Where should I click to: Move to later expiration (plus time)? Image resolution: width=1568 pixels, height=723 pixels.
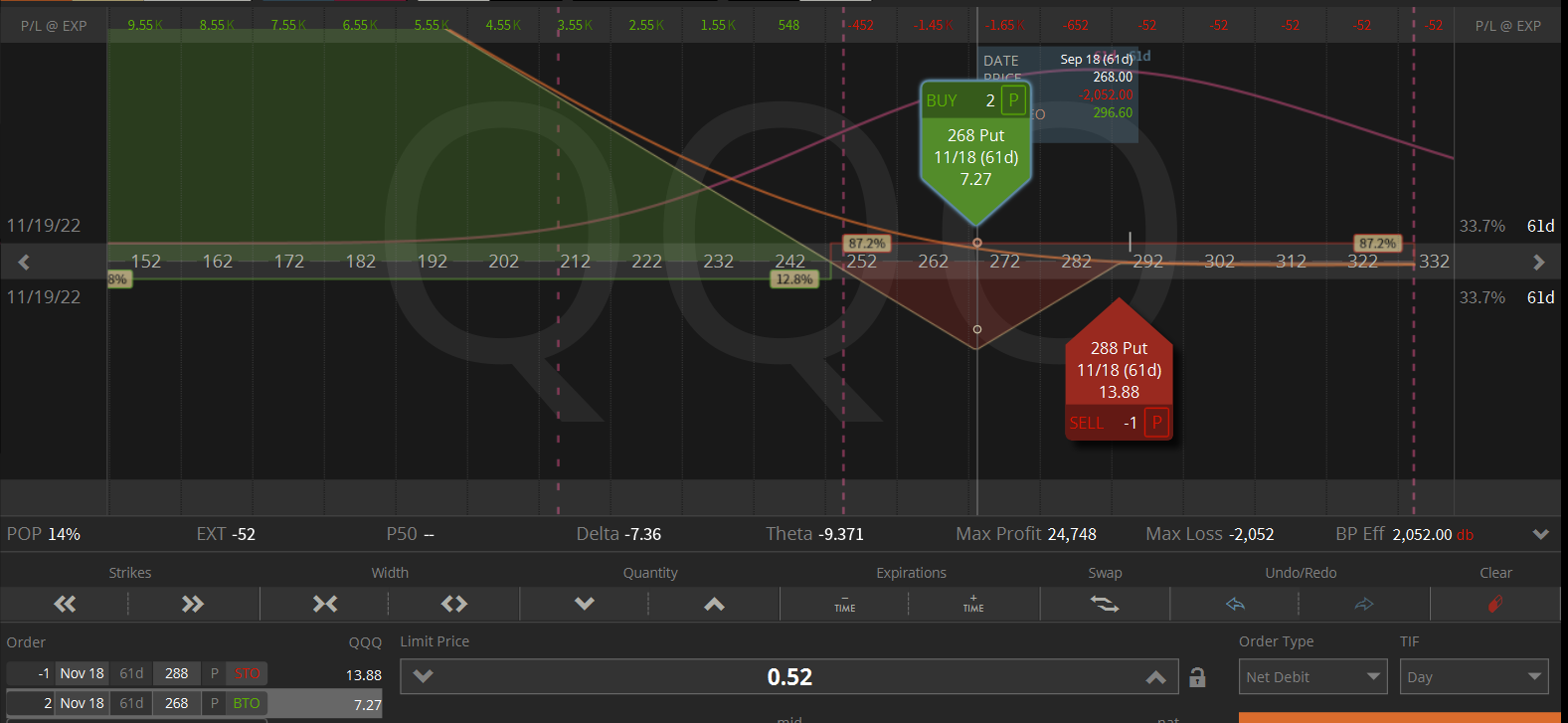pyautogui.click(x=973, y=604)
